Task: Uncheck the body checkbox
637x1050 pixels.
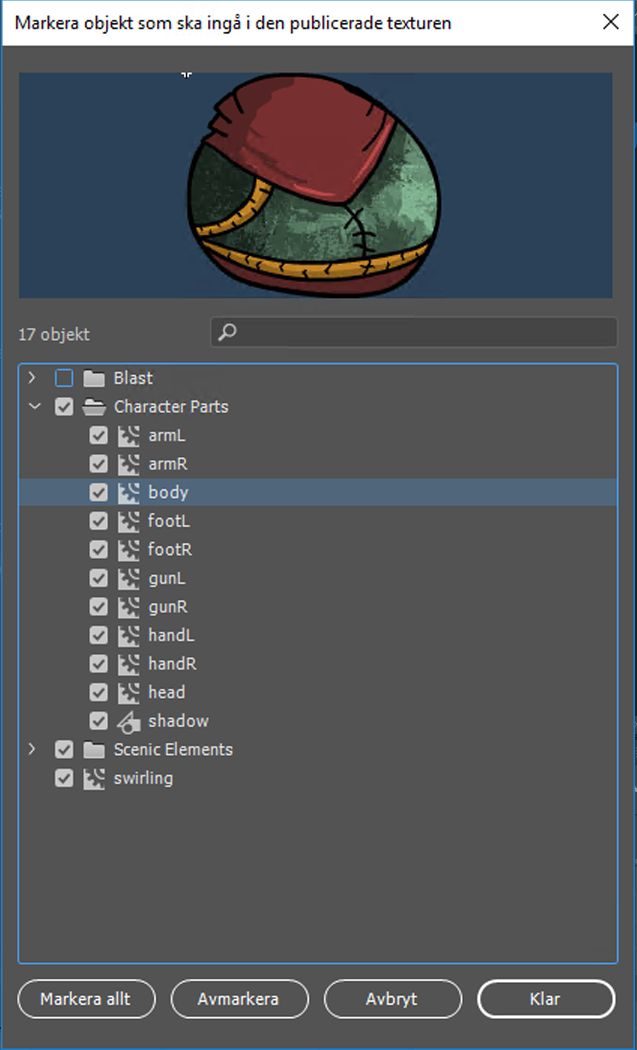Action: coord(98,493)
